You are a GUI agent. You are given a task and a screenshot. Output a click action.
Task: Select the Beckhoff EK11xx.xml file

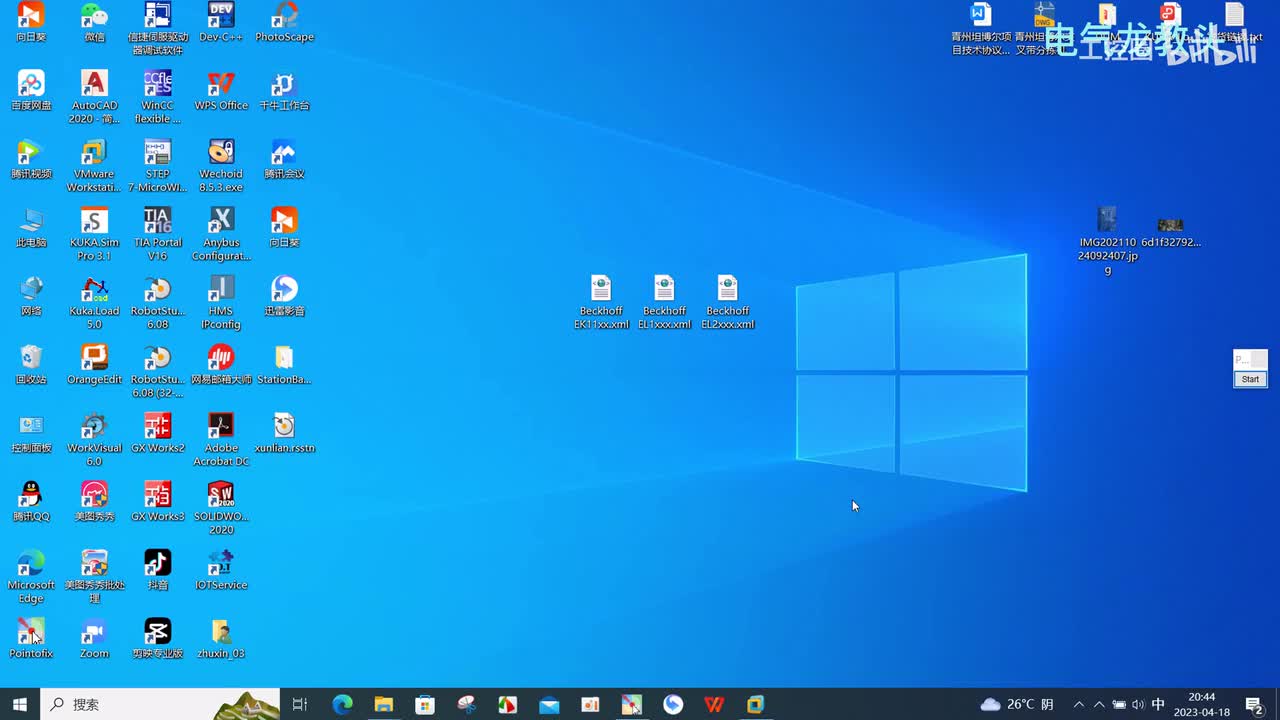(601, 303)
